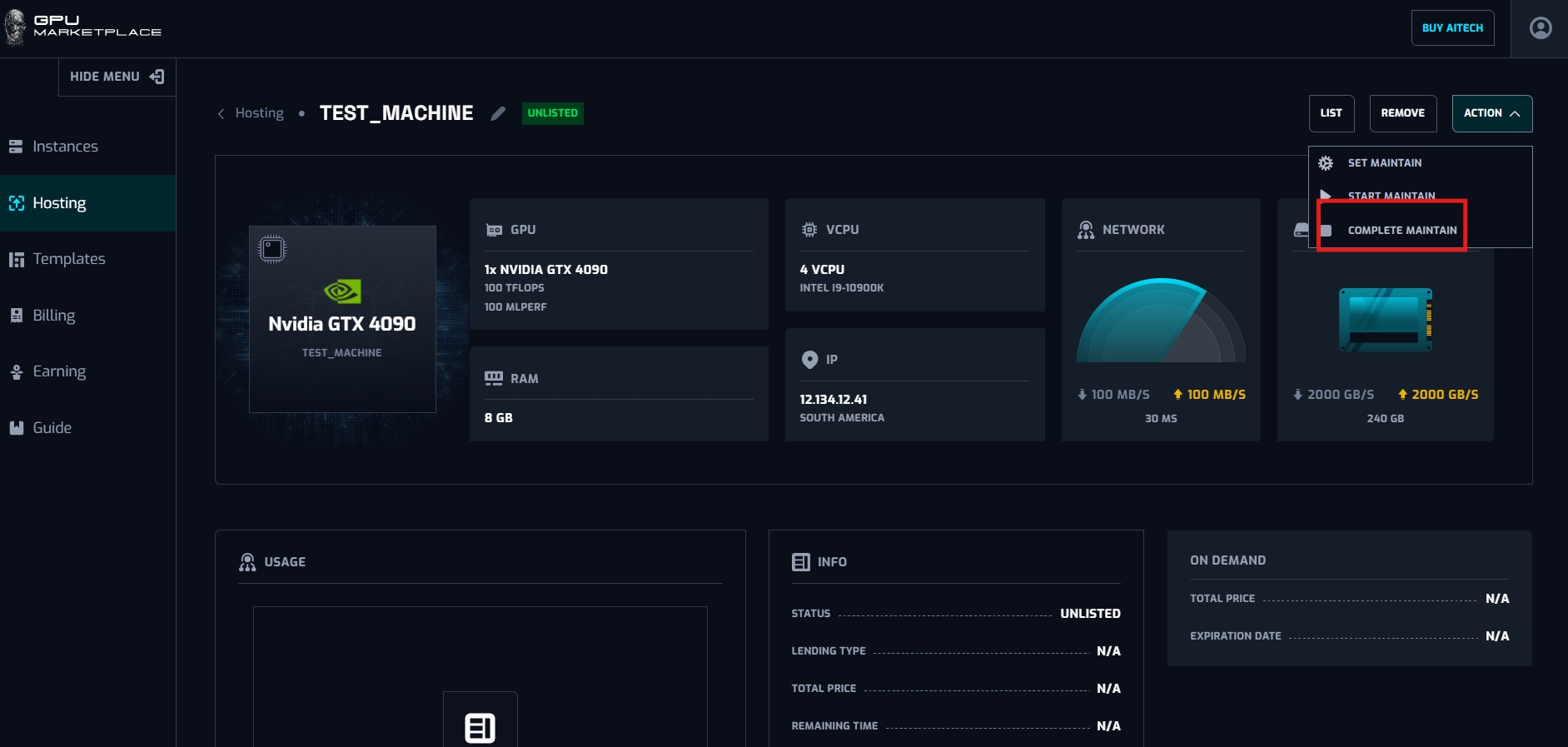
Task: Select Start Maintain from the Action menu
Action: click(1391, 196)
